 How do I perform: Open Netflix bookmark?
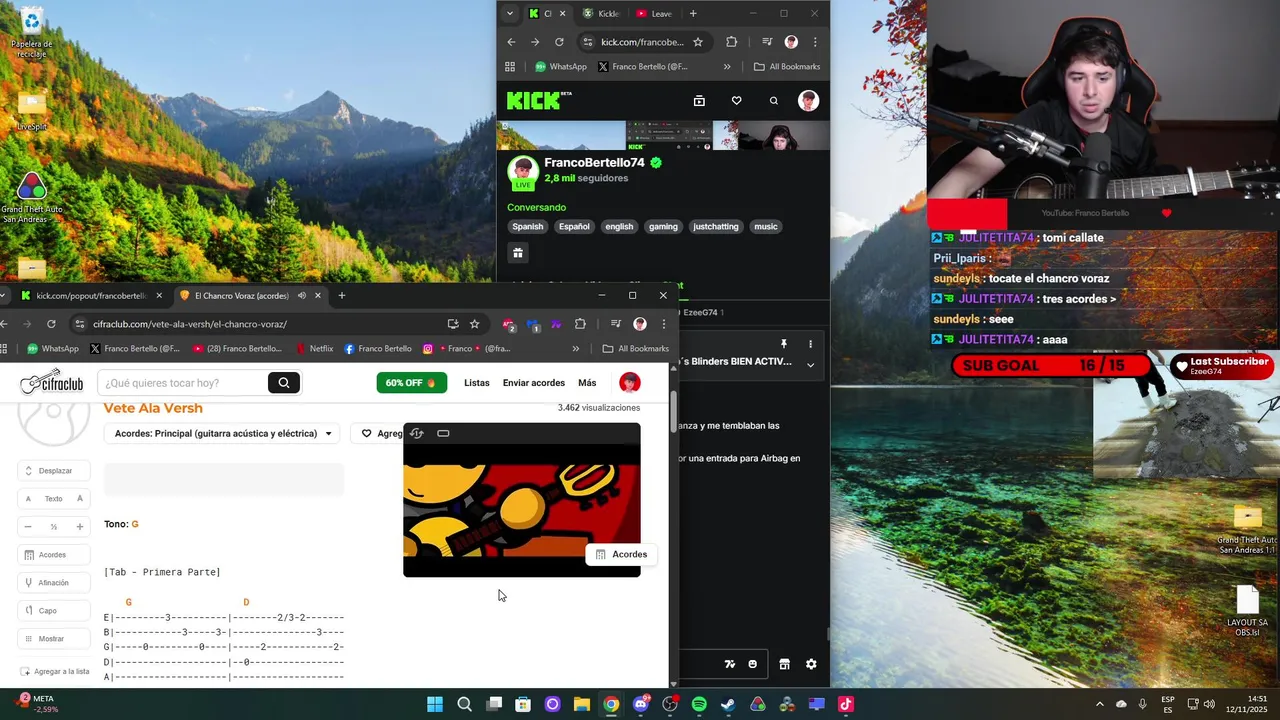[x=314, y=349]
